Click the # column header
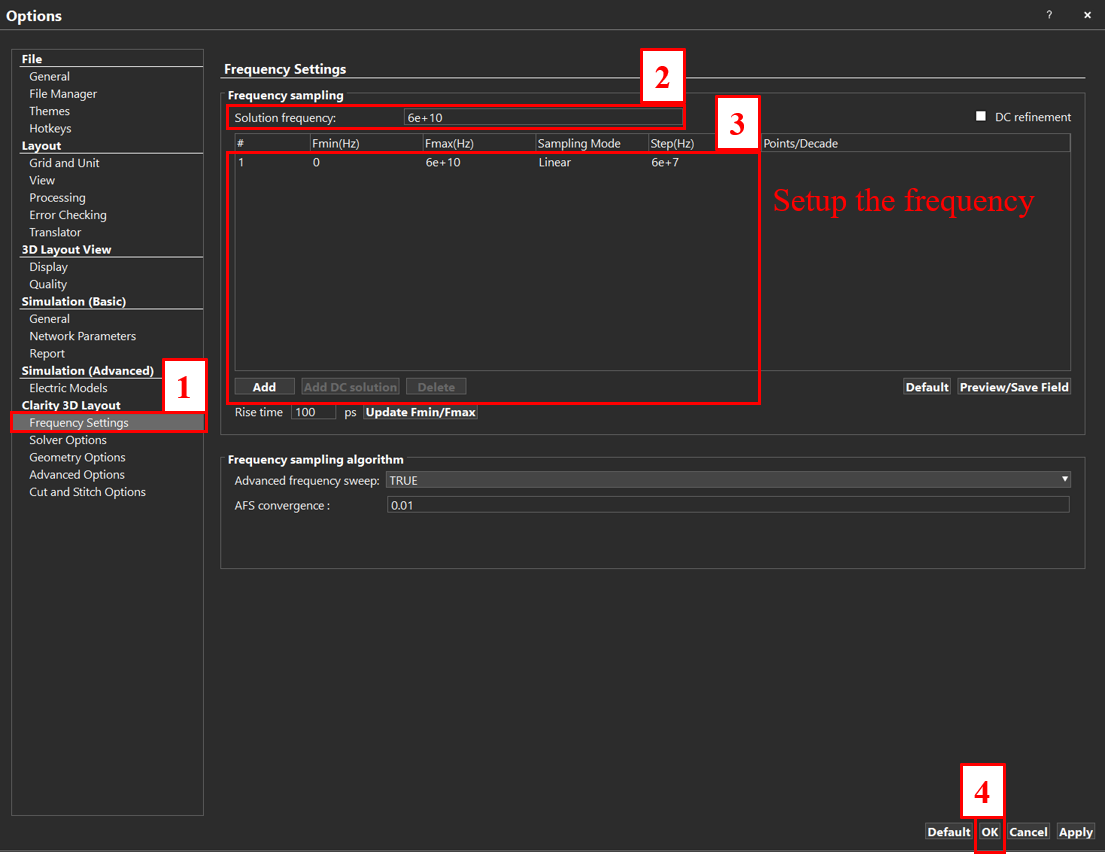 [273, 143]
